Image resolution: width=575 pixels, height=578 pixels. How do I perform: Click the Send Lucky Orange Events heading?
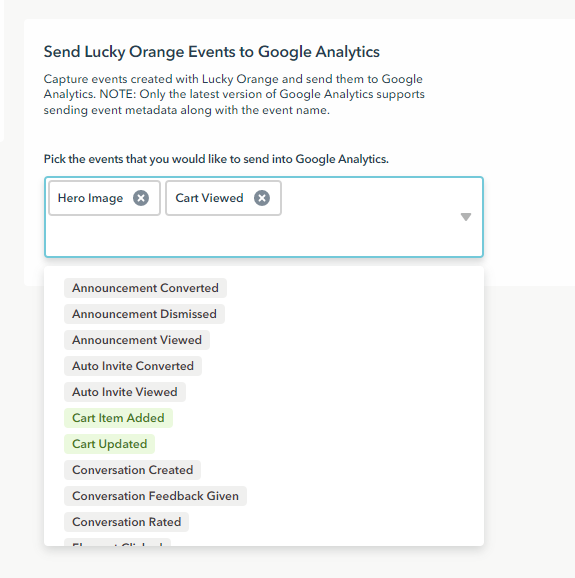212,52
